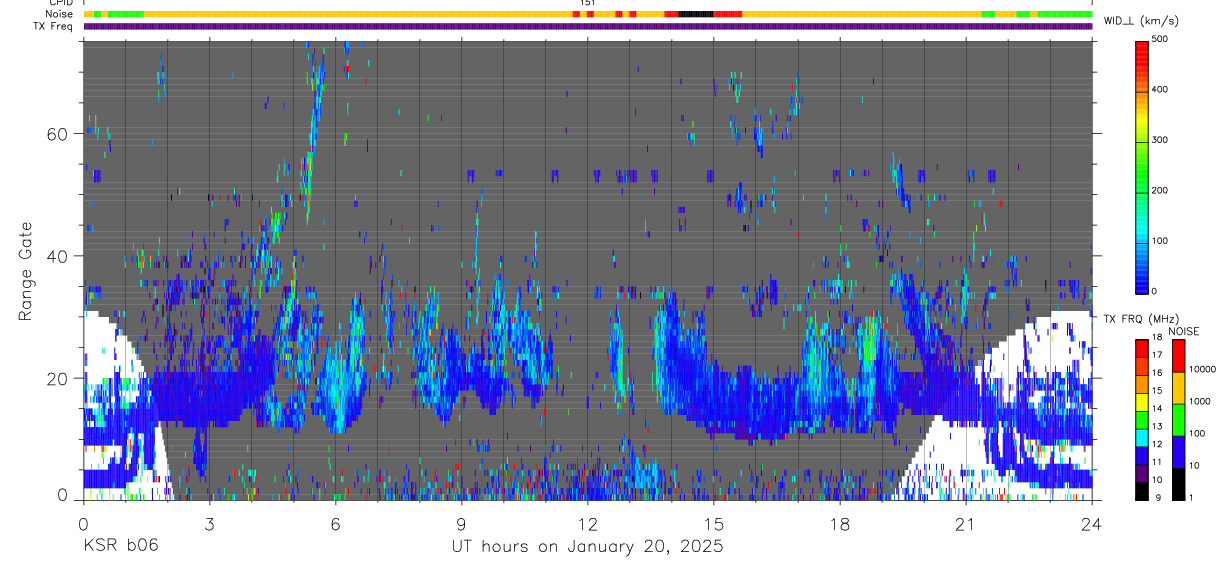Click the "Noise" strip label at top left

coord(60,14)
